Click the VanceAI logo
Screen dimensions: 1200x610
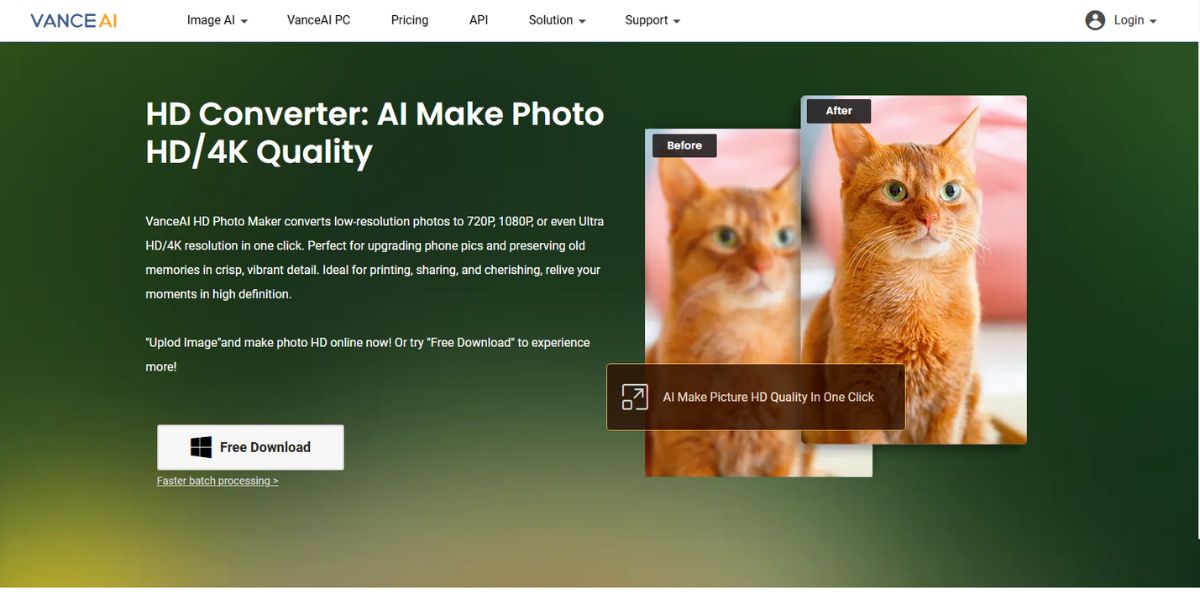pos(73,20)
